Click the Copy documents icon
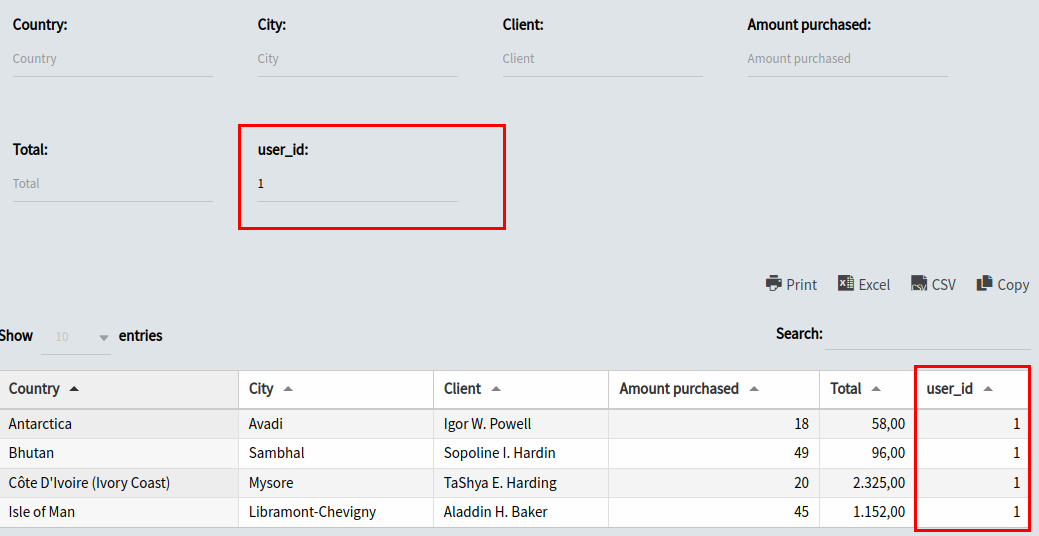Viewport: 1039px width, 536px height. [985, 284]
